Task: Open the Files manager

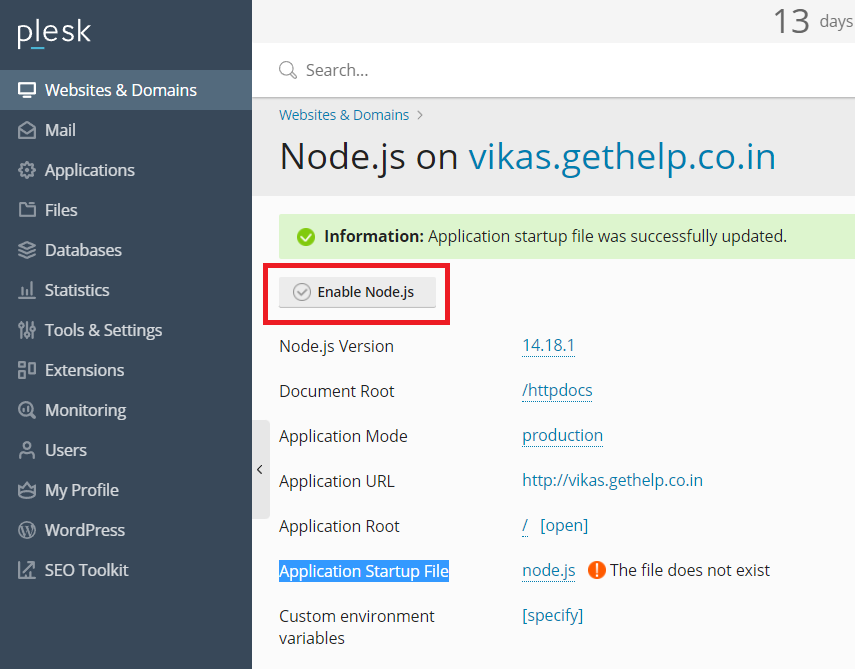Action: [126, 210]
